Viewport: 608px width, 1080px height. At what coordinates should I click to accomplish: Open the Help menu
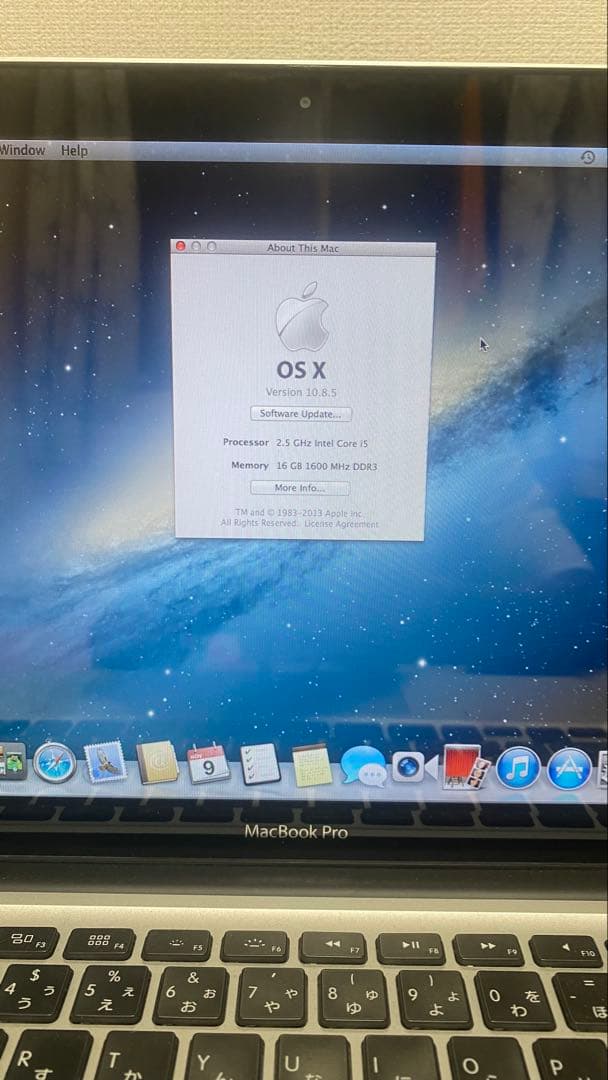(x=74, y=151)
